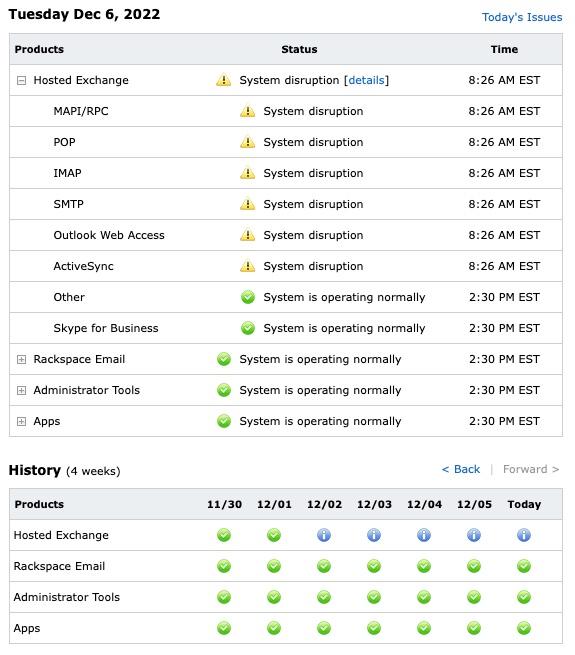This screenshot has height=655, width=575.
Task: Click Administrator Tools green check under 12/05
Action: click(474, 597)
